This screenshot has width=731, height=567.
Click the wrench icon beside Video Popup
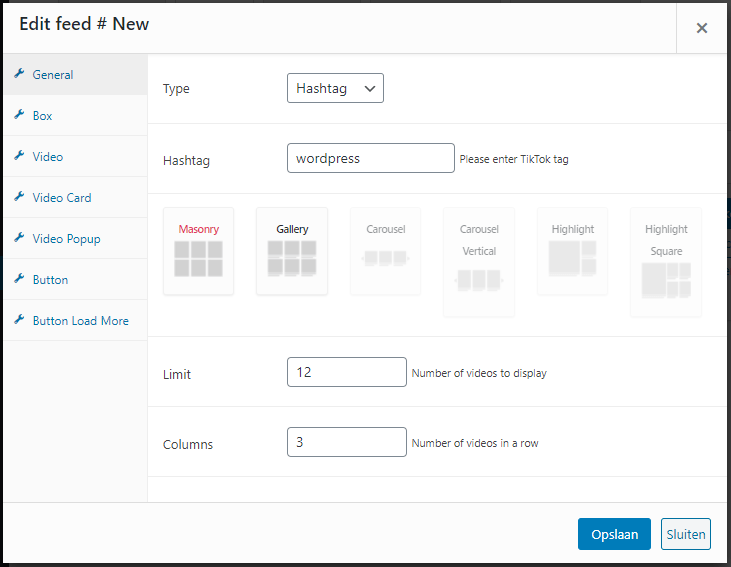19,238
